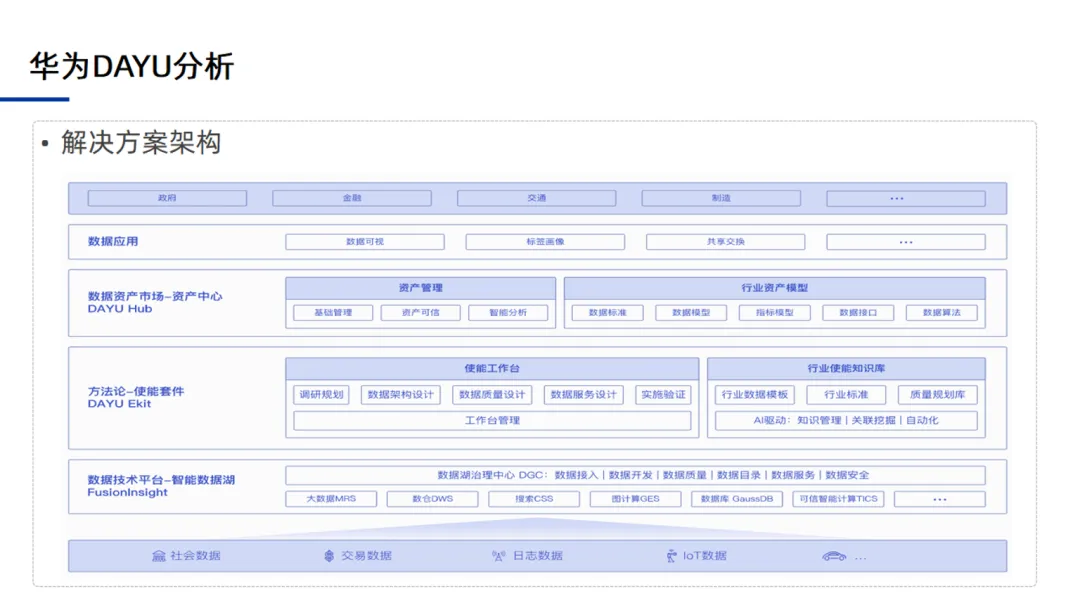Viewport: 1080px width, 608px height.
Task: Click the 工作台管理 bar
Action: pos(492,421)
